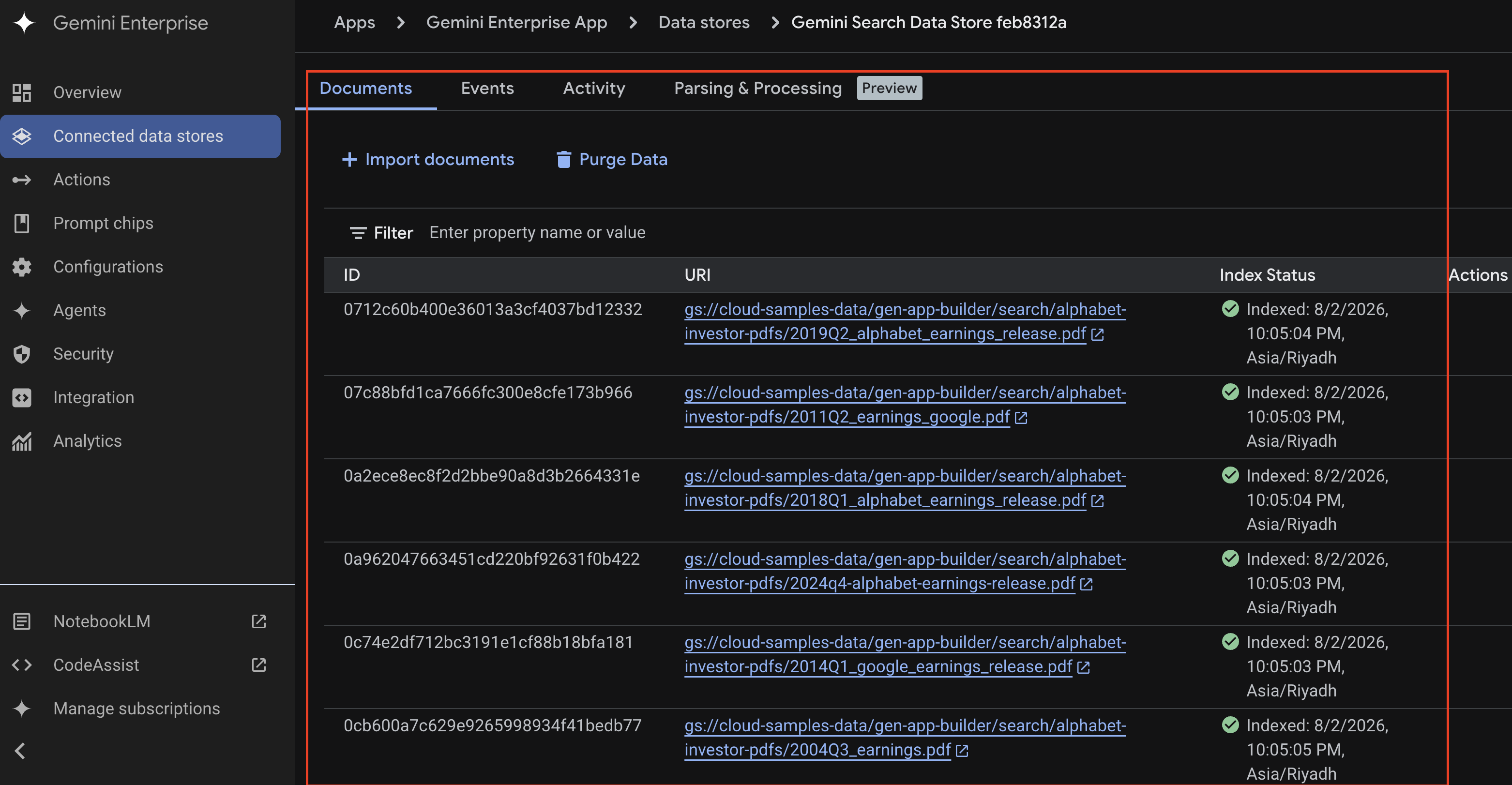Select document ID 0712c60b400e36013a3cf4037bd12332

492,309
